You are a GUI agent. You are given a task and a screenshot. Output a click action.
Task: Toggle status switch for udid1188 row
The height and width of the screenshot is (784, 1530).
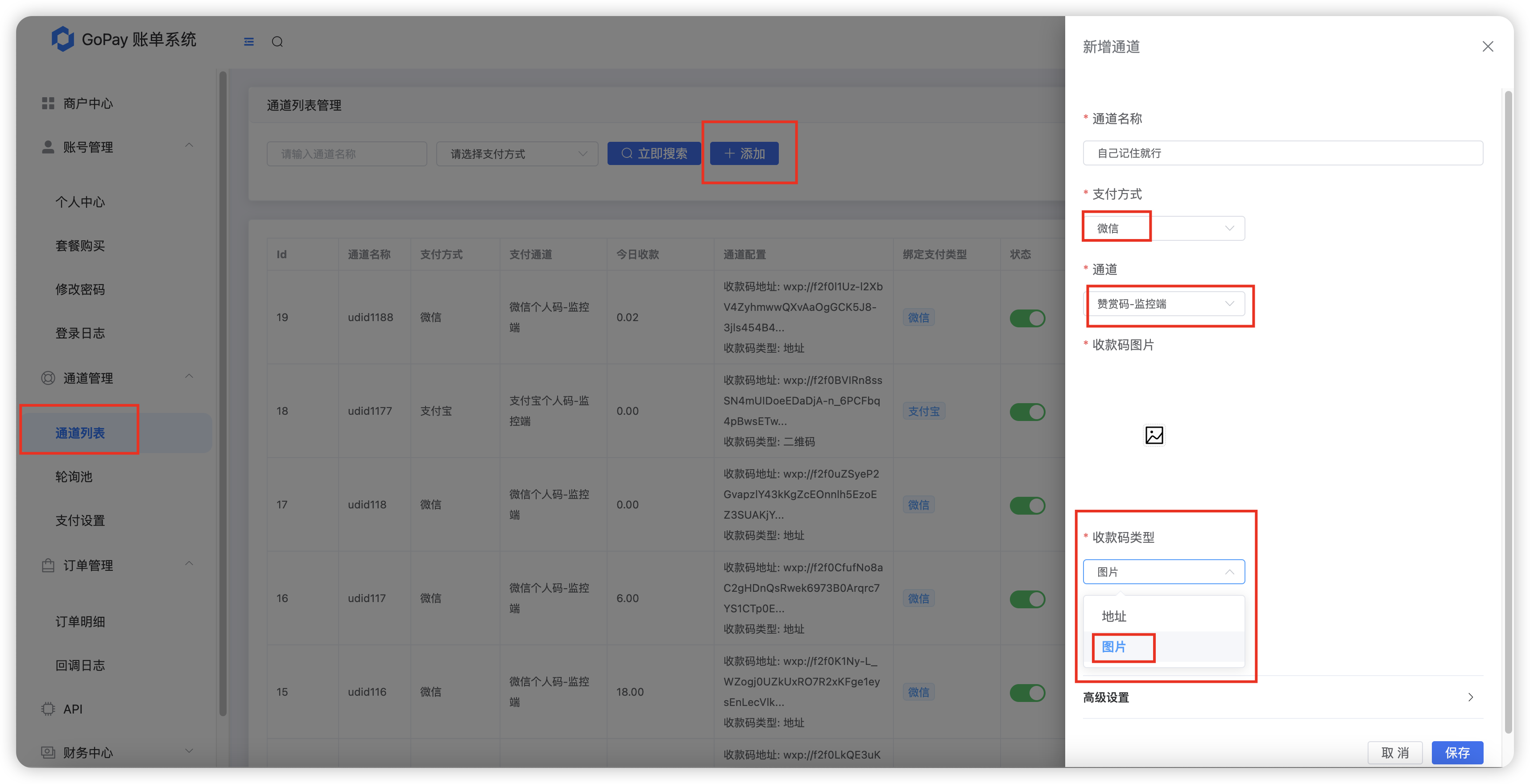pyautogui.click(x=1028, y=318)
